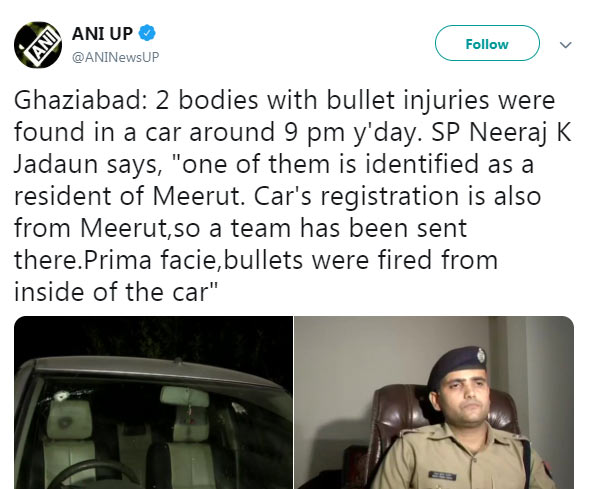Expand the tweet options chevron

565,45
